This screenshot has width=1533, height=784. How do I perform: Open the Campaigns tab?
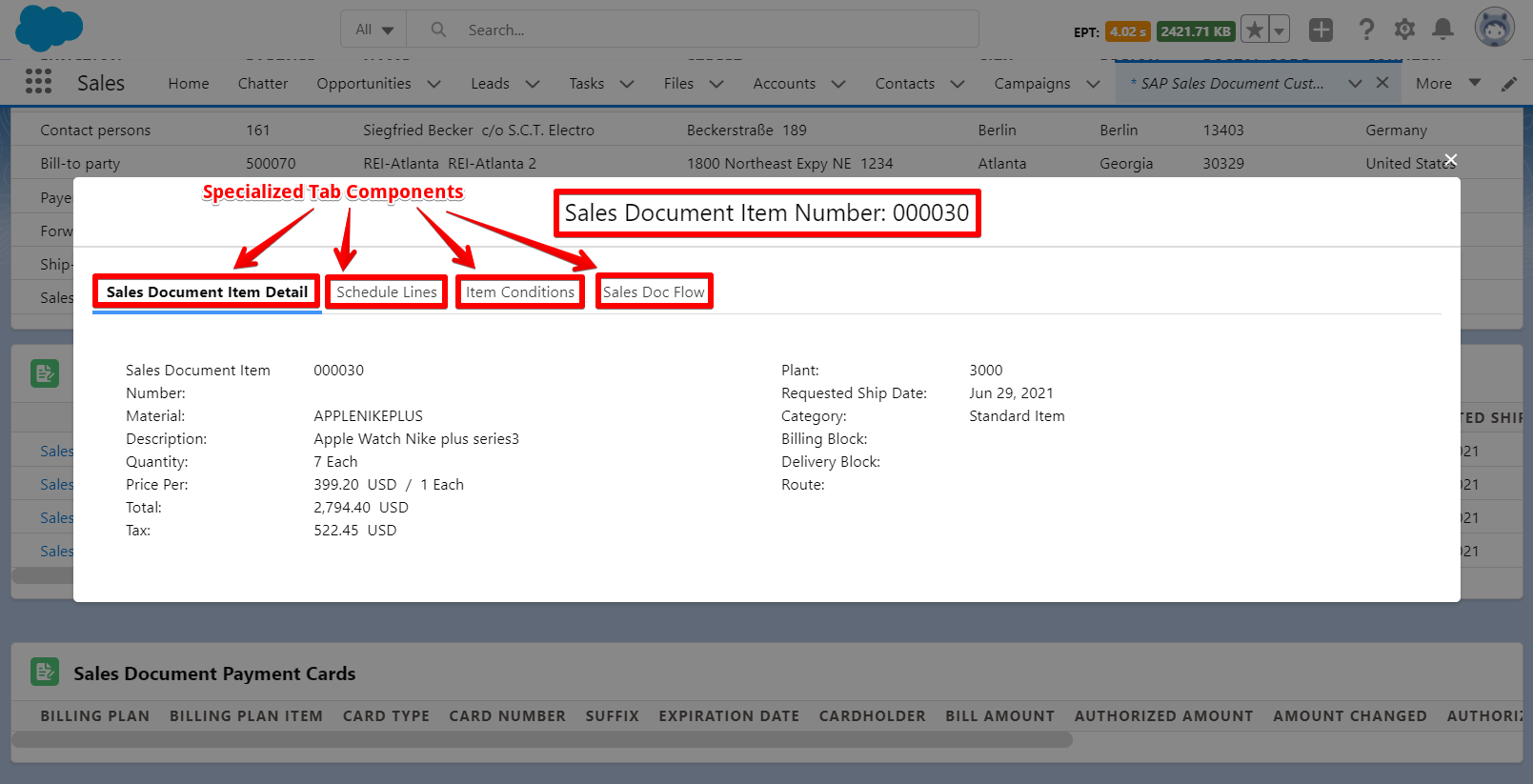[x=1033, y=84]
